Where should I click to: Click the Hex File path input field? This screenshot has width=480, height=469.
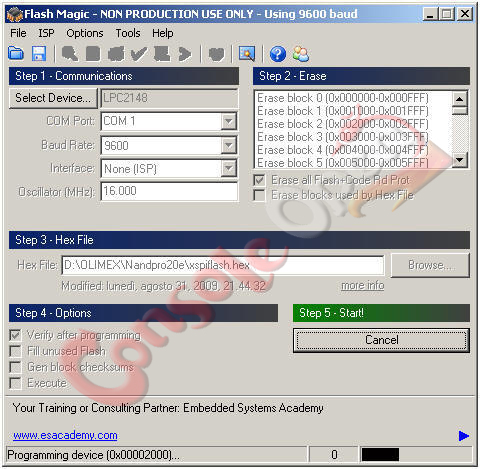pos(223,265)
